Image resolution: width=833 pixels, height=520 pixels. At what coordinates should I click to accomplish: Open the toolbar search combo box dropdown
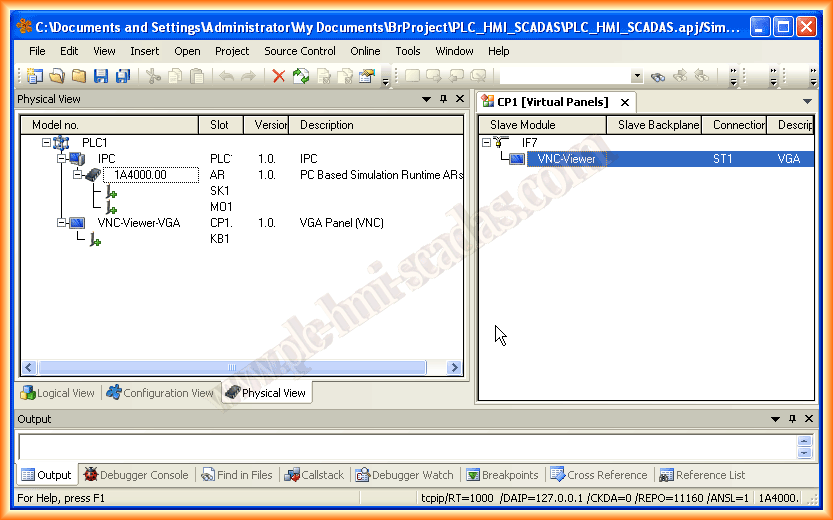[x=637, y=76]
